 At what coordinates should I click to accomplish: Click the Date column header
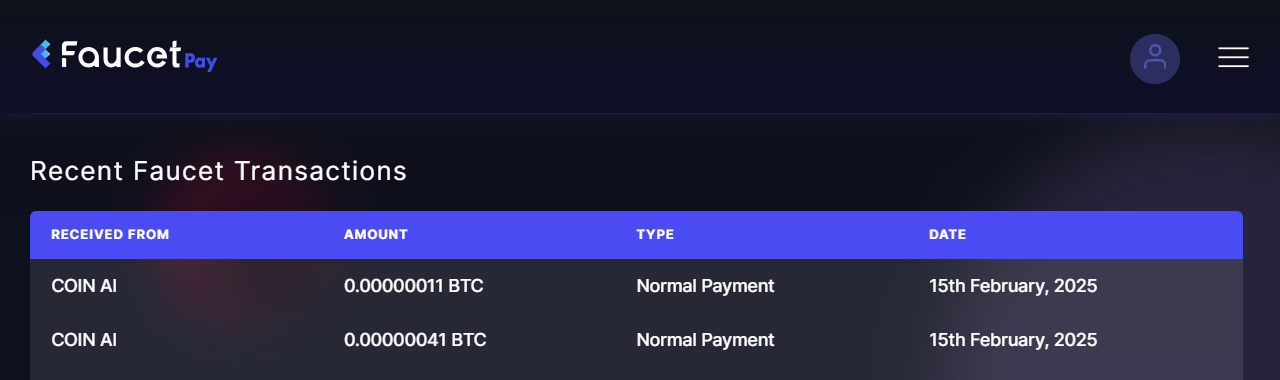pos(947,235)
